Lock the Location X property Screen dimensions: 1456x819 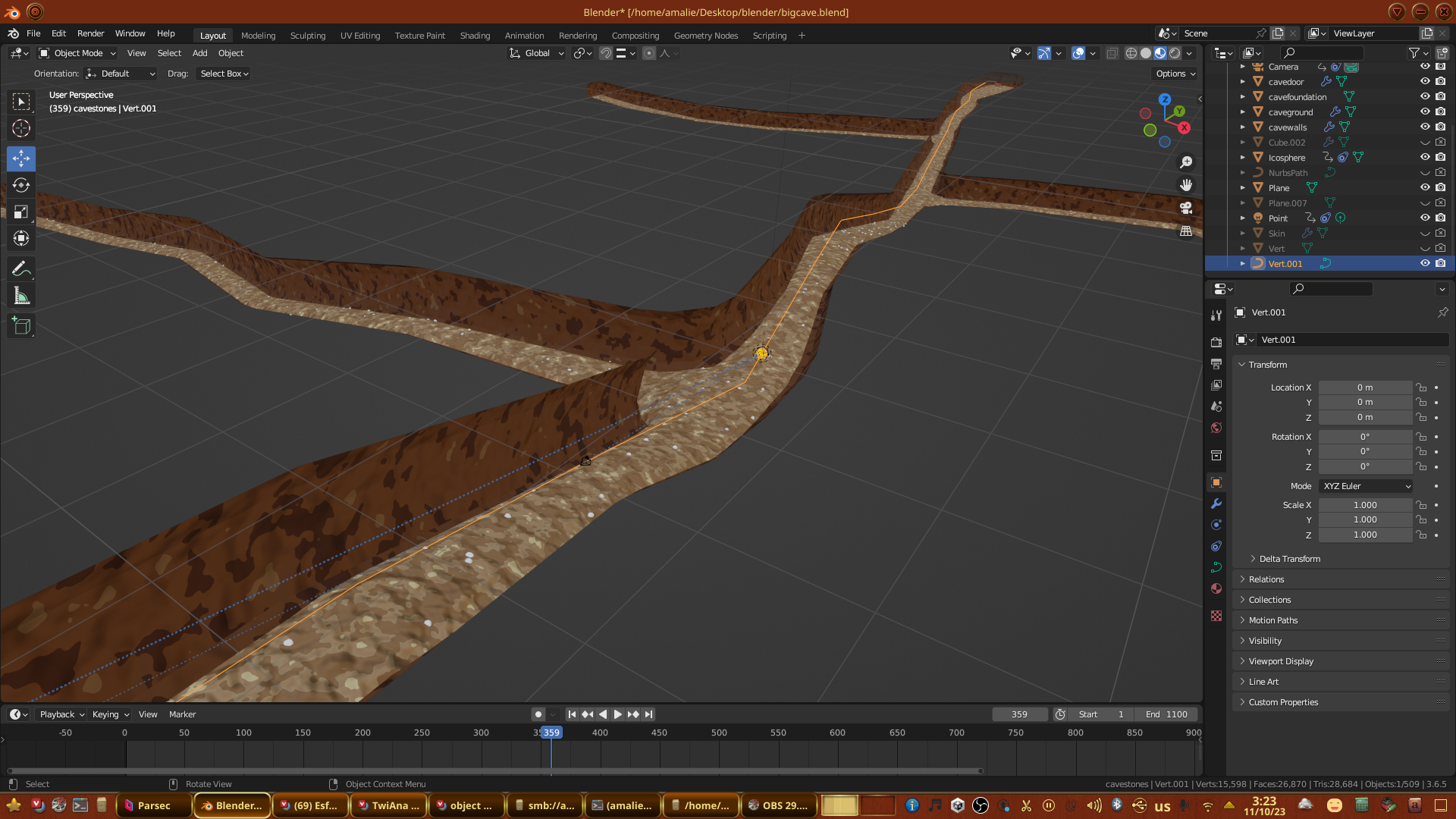(x=1422, y=388)
